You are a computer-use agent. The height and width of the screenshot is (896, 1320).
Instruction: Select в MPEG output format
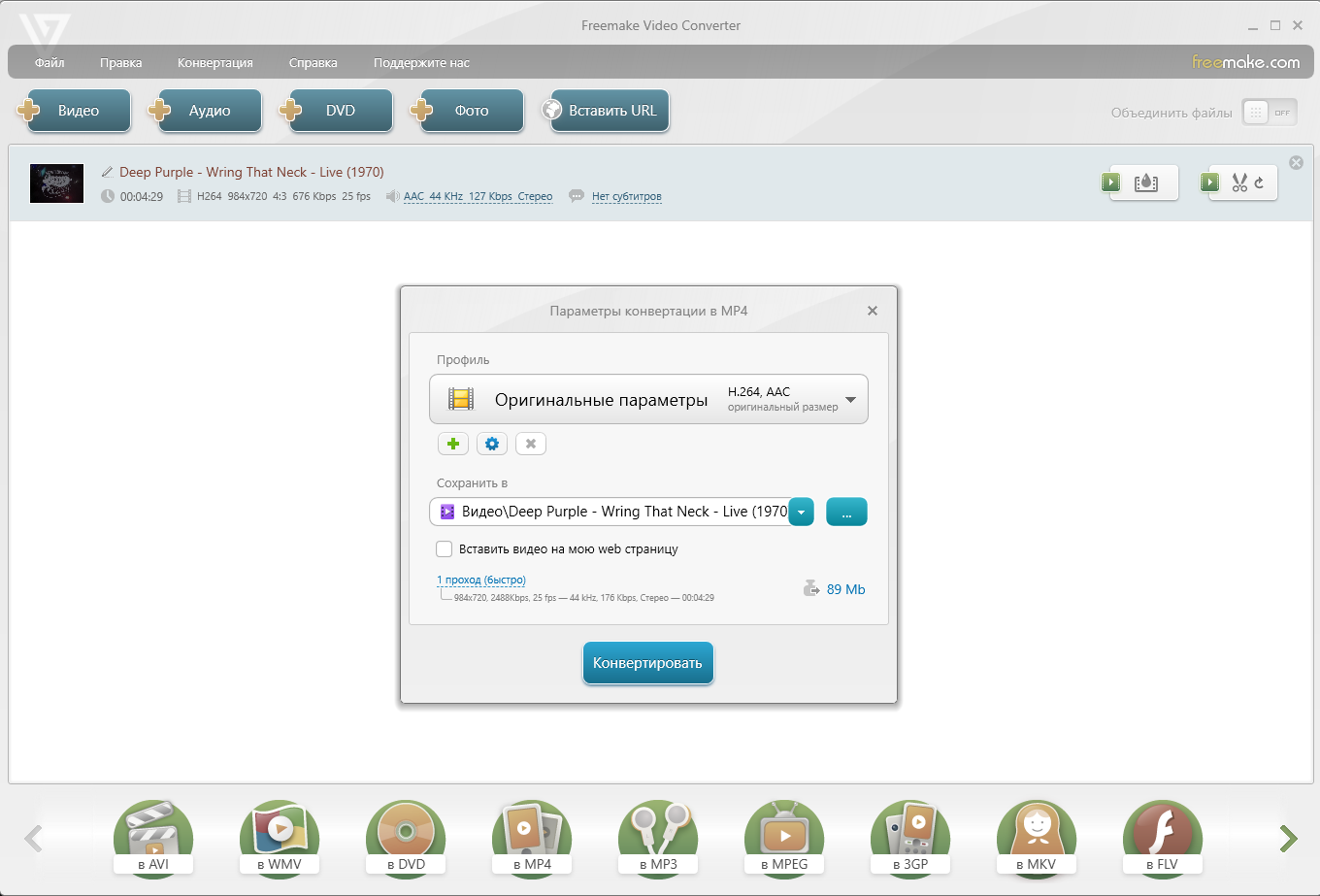[784, 838]
